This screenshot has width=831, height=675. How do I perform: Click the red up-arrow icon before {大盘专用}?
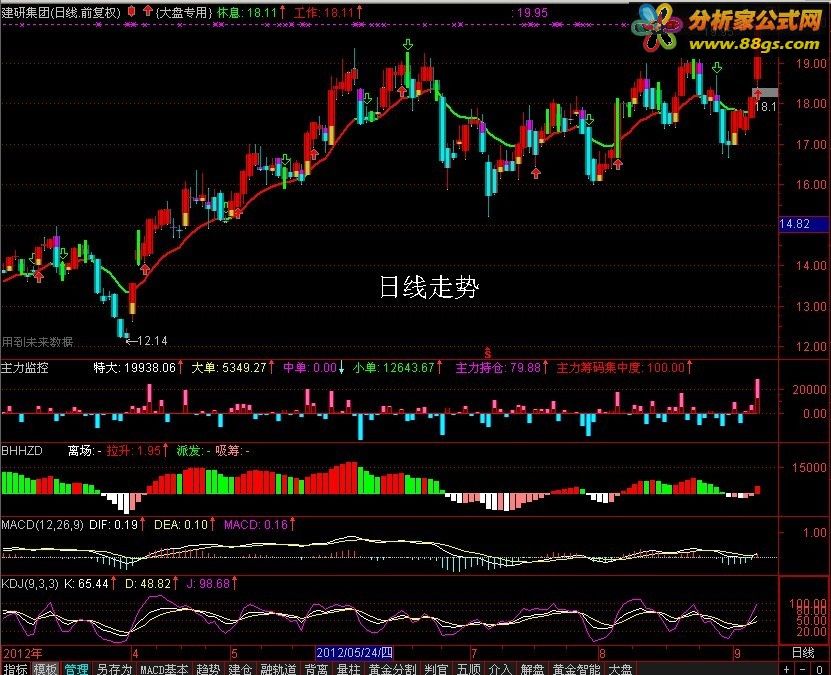coord(148,11)
